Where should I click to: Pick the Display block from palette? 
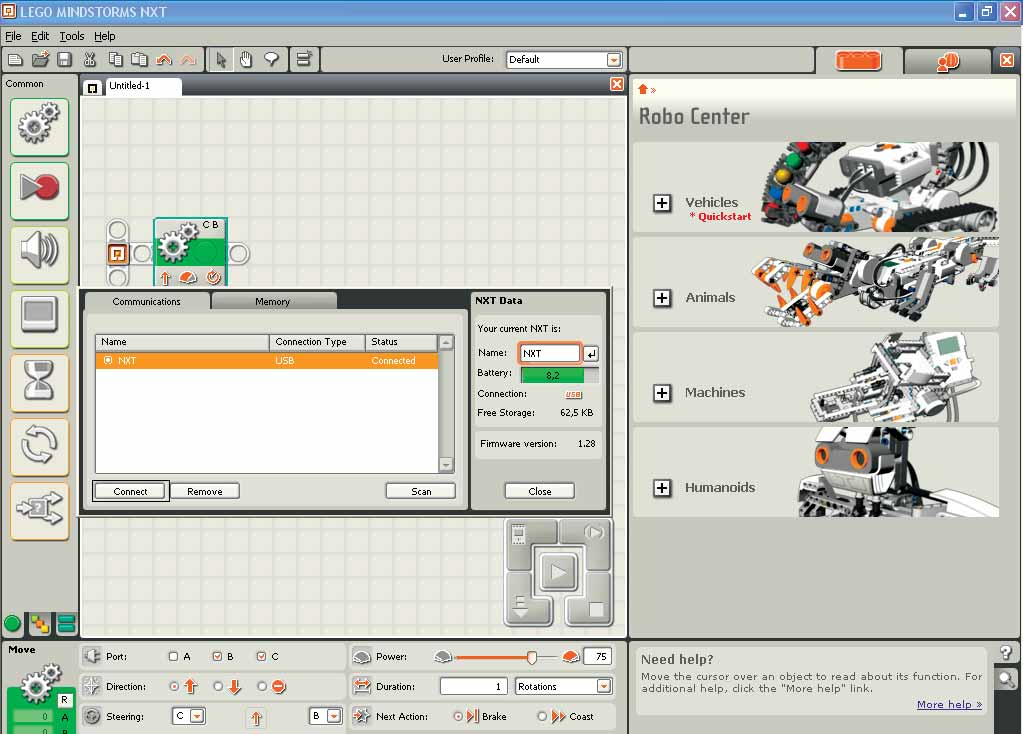40,318
